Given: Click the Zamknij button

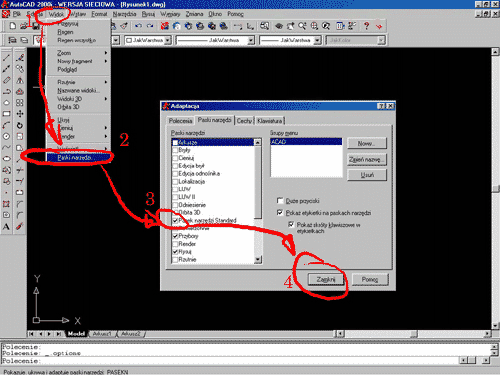Looking at the screenshot, I should [326, 279].
